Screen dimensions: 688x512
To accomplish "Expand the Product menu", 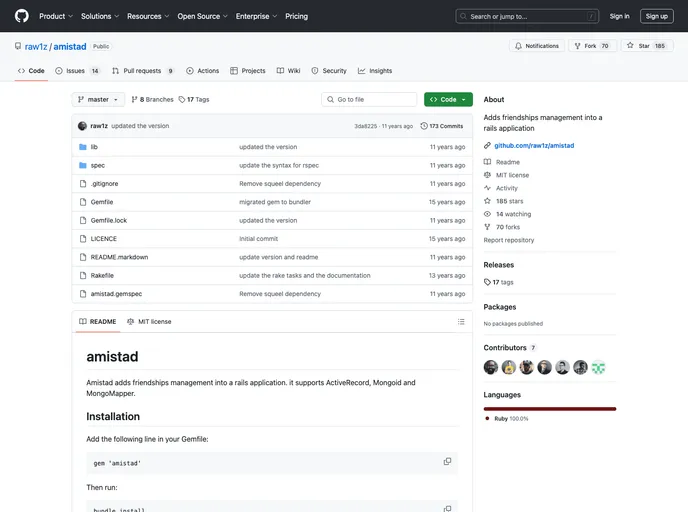I will [56, 16].
